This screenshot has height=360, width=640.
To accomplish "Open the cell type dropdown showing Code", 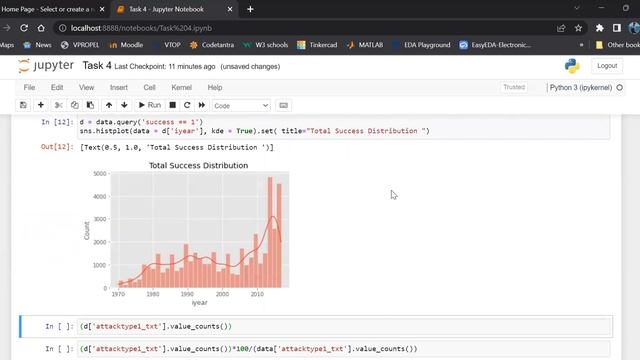I will (x=241, y=106).
